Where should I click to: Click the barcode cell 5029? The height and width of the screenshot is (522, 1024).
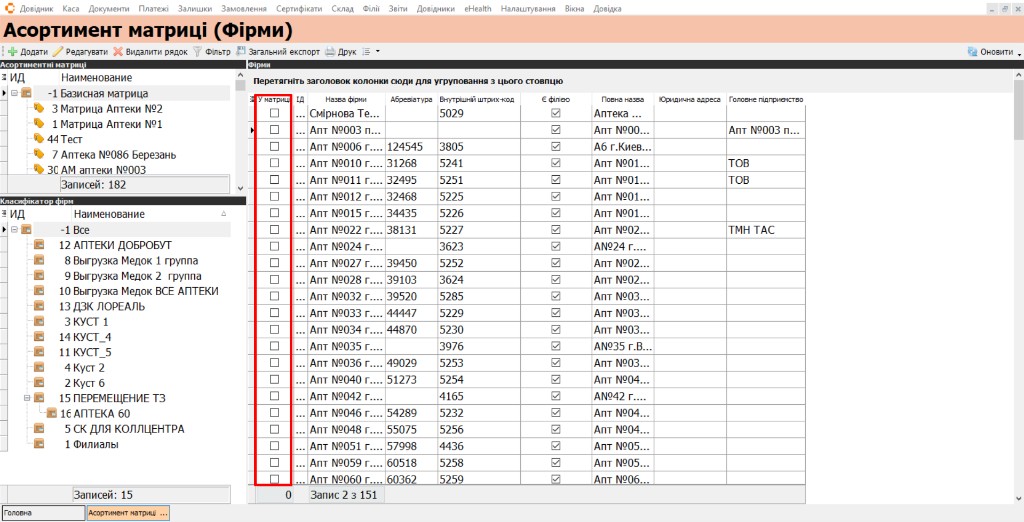(479, 113)
